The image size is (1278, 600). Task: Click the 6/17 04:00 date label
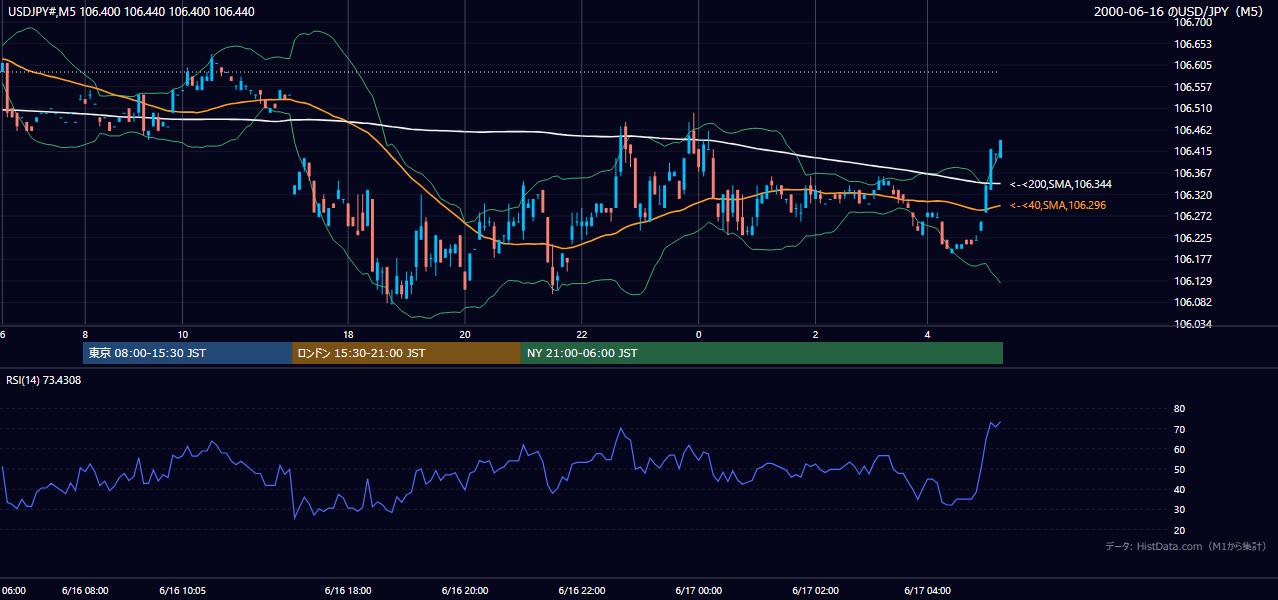(928, 590)
